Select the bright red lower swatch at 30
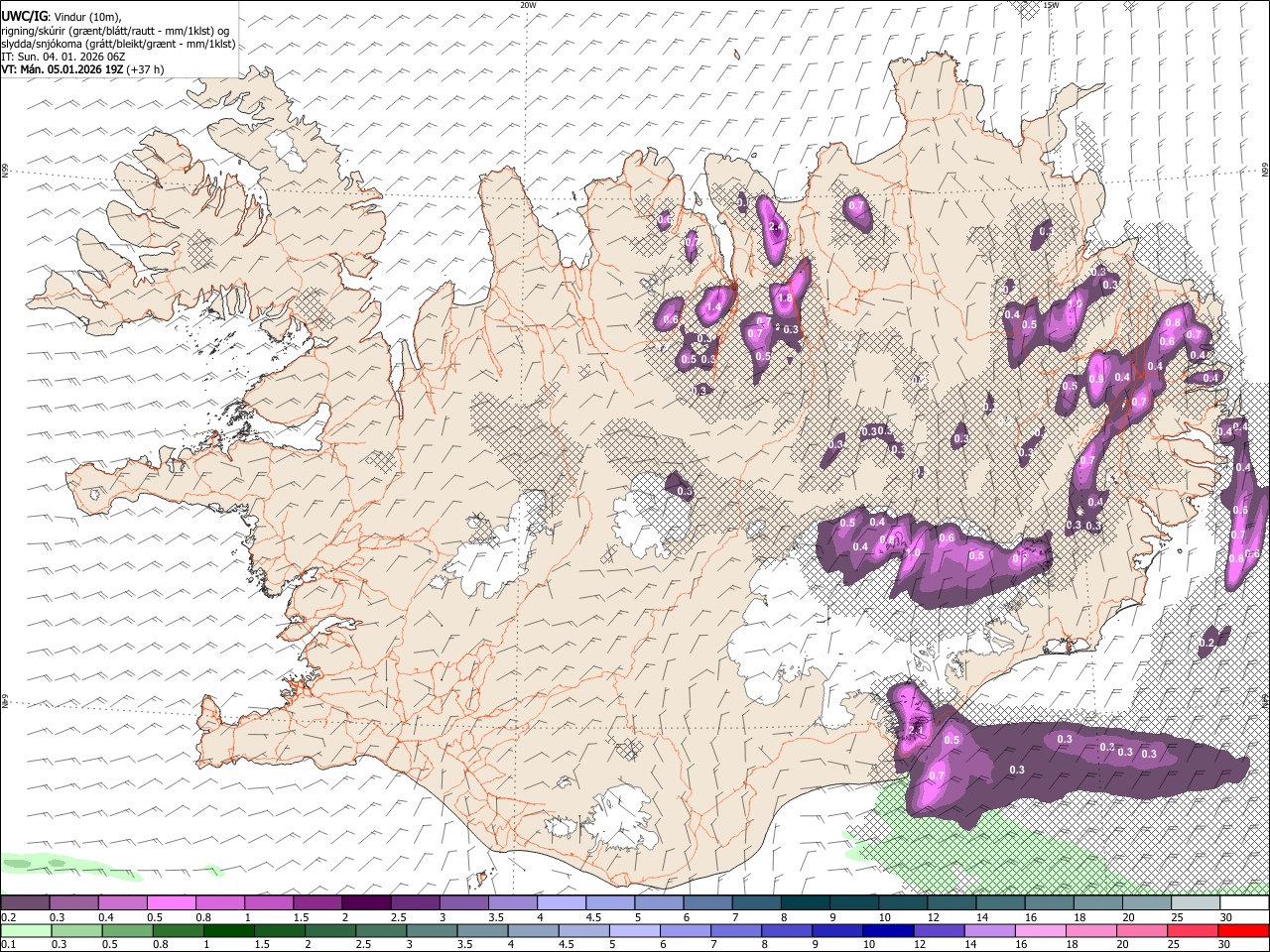The image size is (1270, 952). click(x=1242, y=930)
